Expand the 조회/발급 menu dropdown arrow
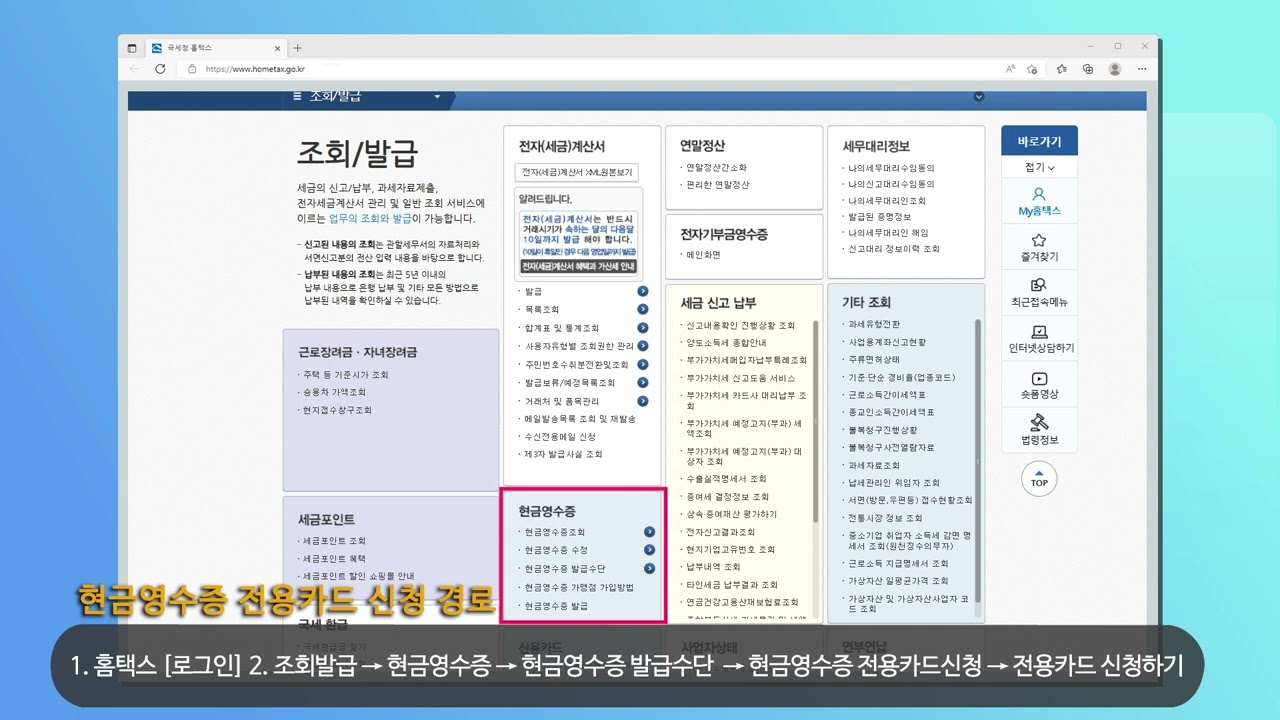This screenshot has width=1280, height=720. [437, 97]
